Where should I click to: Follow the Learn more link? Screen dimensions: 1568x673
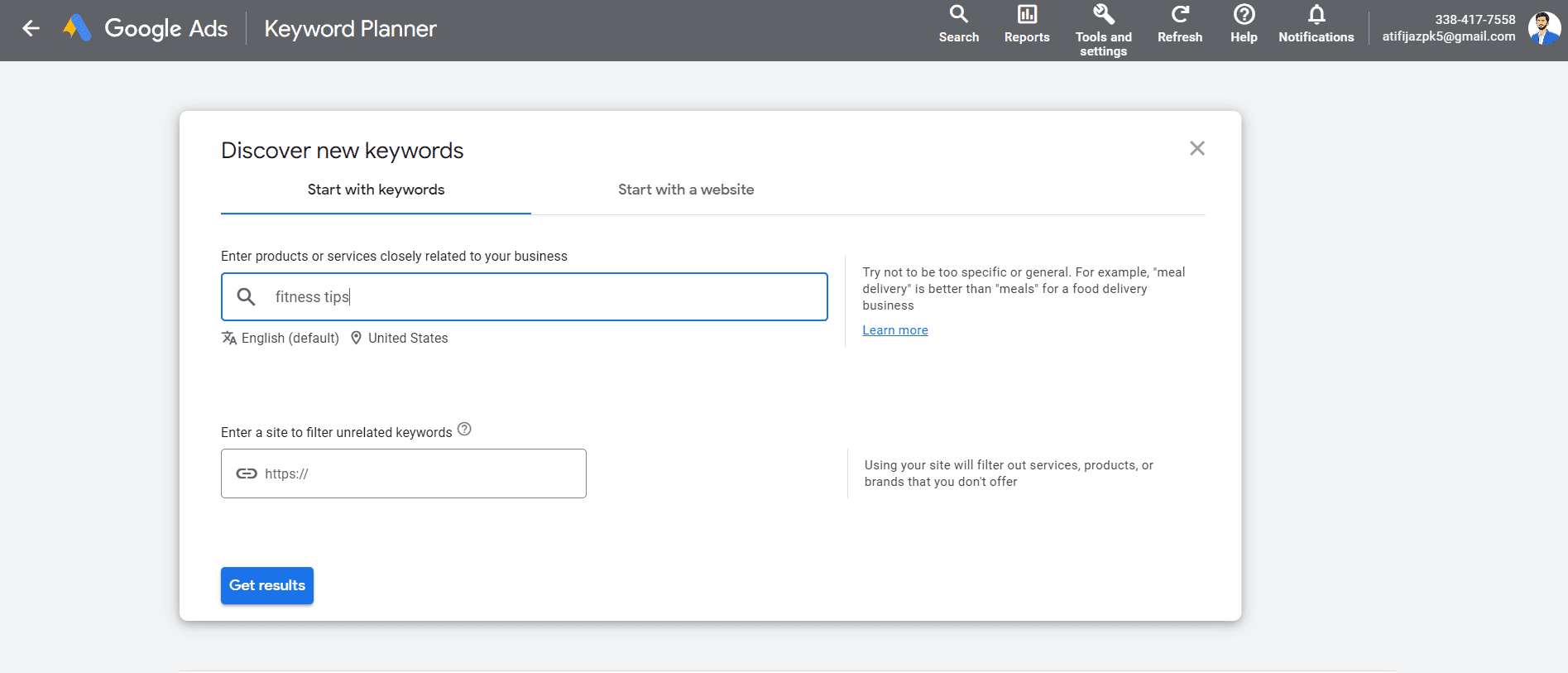click(895, 330)
